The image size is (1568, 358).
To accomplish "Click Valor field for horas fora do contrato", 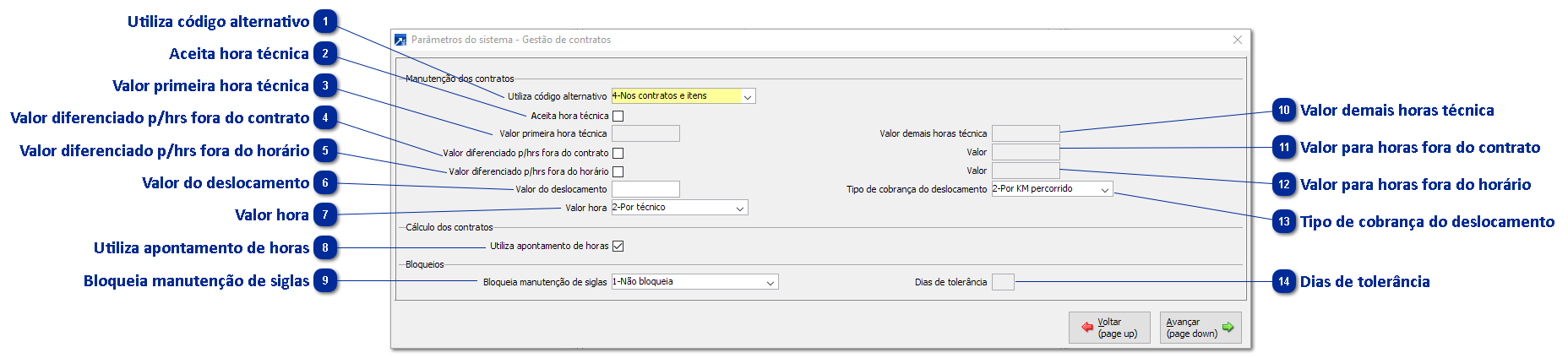I will [x=1026, y=152].
